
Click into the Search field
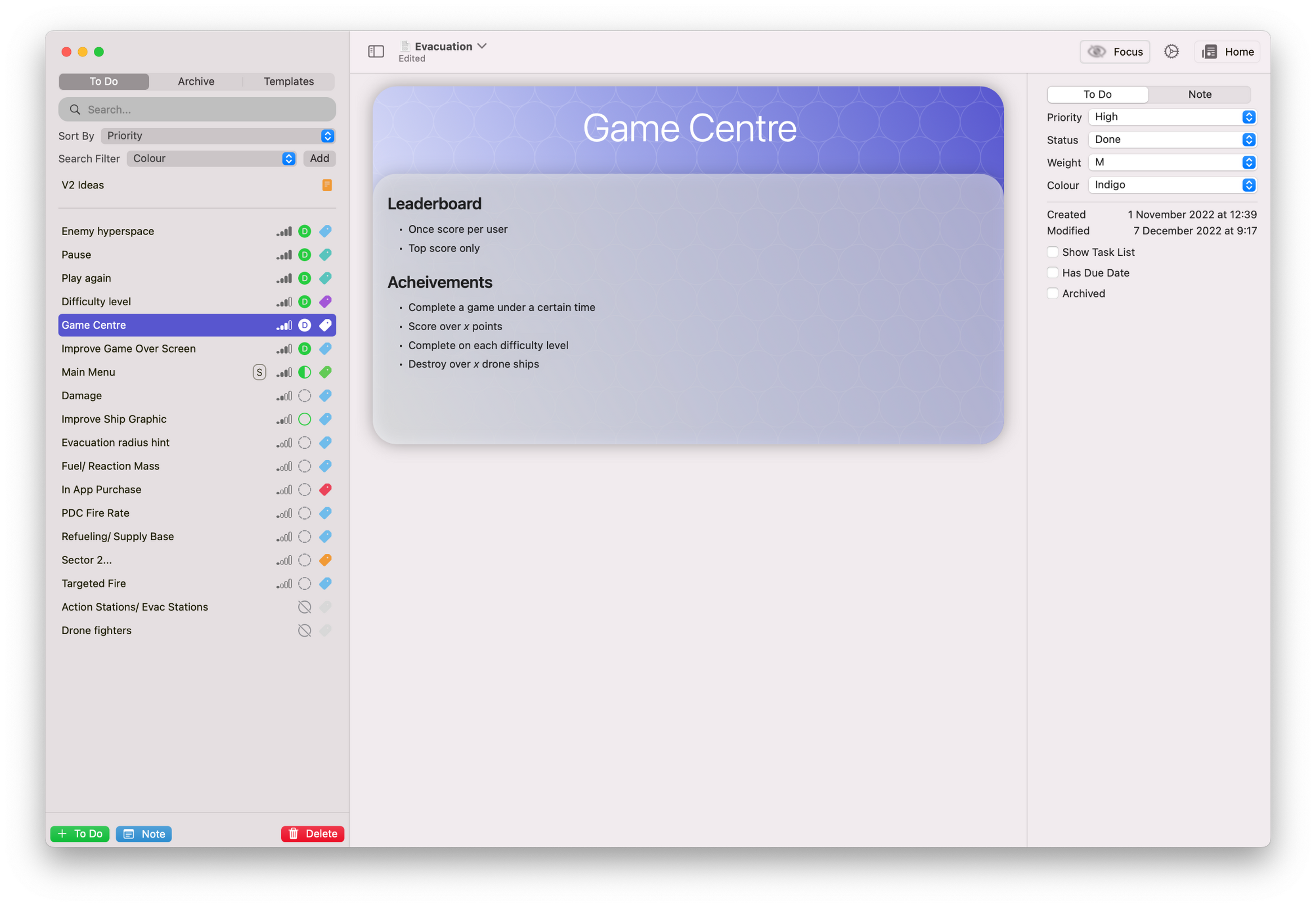pos(197,110)
